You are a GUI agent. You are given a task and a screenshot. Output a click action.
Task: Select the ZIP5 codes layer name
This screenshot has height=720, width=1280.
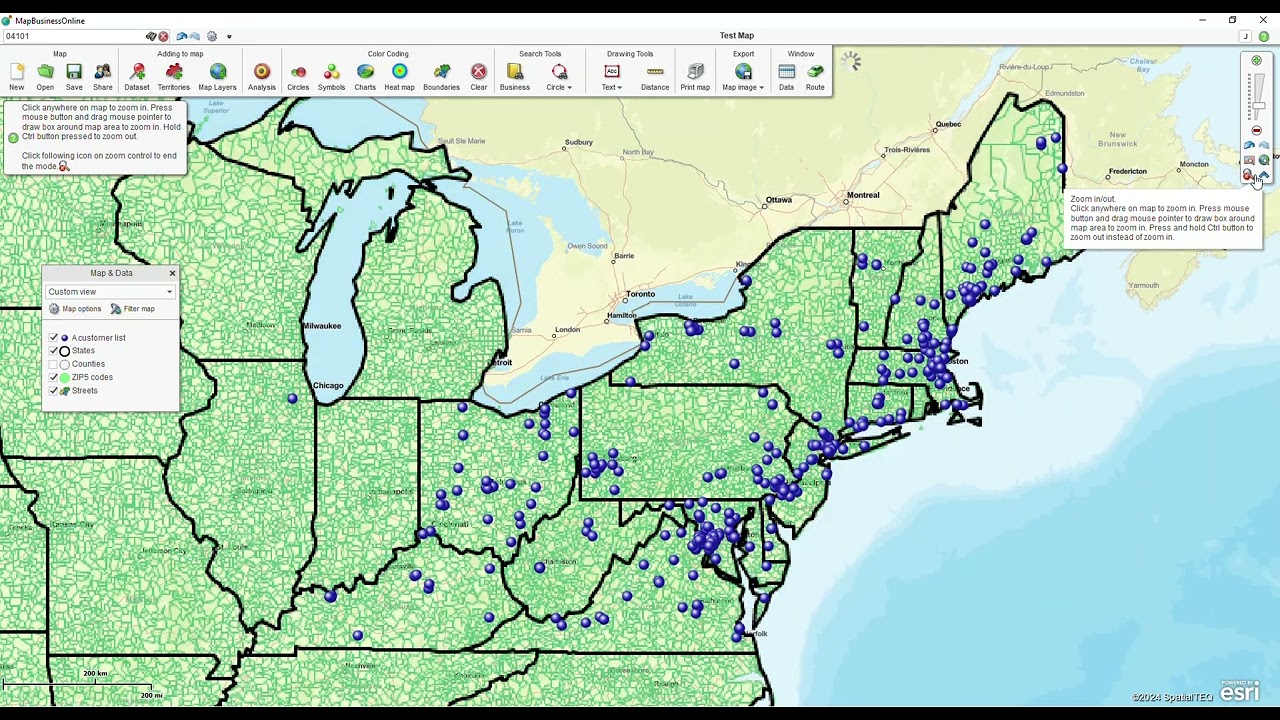(x=92, y=377)
